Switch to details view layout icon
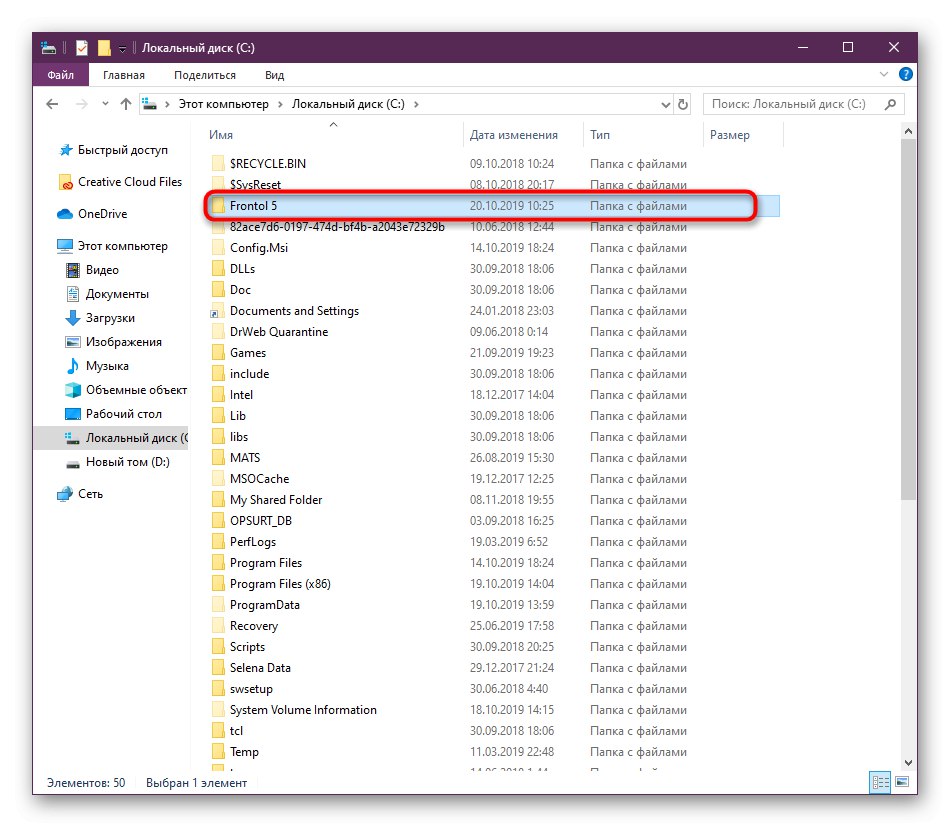 (880, 782)
